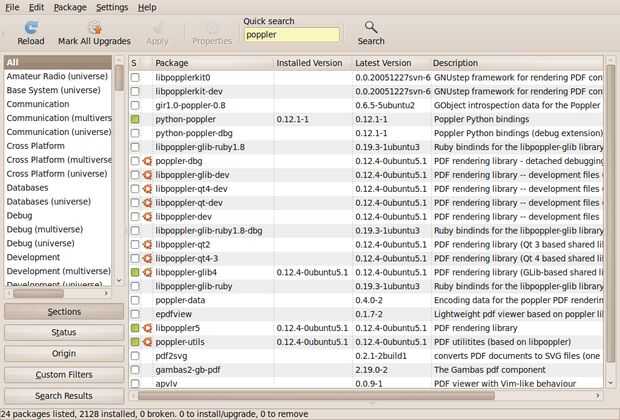
Task: Click the Quick search input field
Action: 292,35
